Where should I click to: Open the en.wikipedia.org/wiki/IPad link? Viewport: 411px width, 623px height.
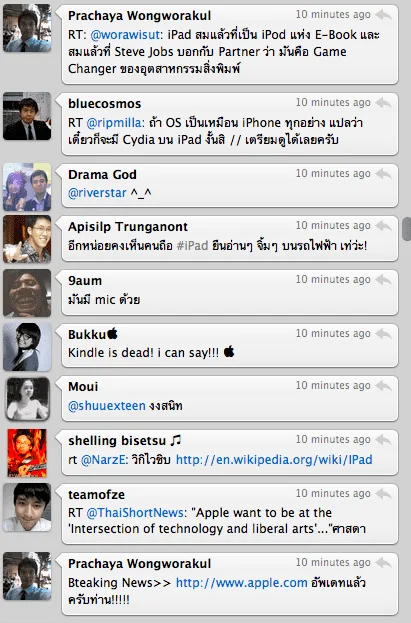pos(274,460)
